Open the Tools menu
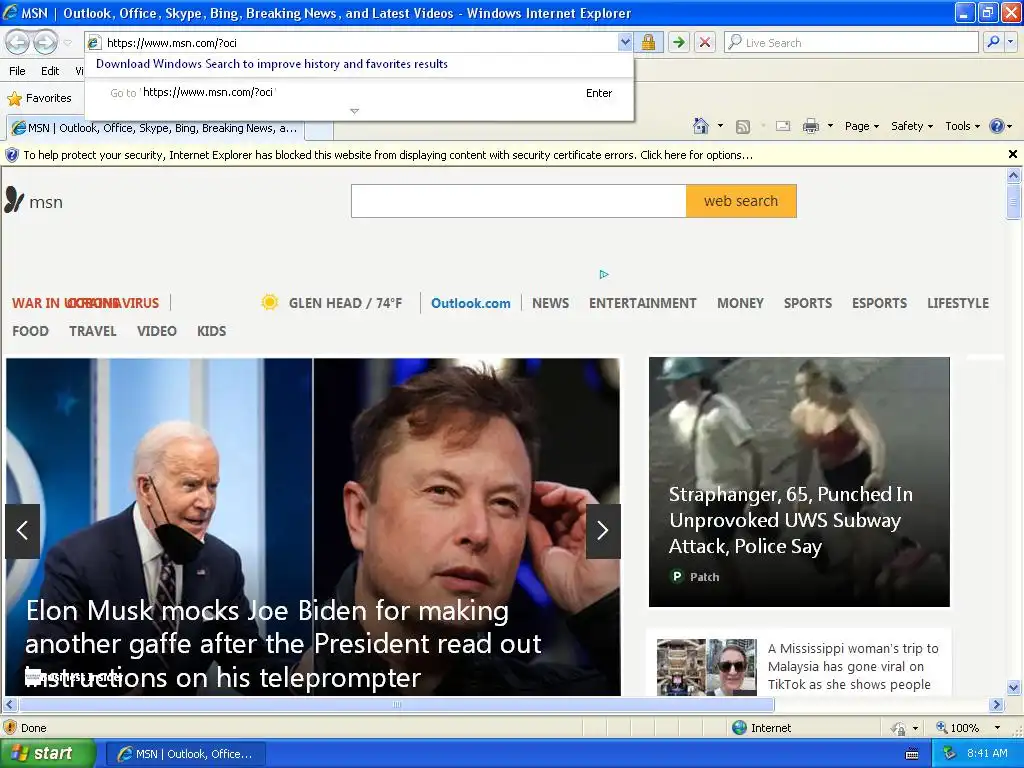The height and width of the screenshot is (768, 1024). point(963,126)
